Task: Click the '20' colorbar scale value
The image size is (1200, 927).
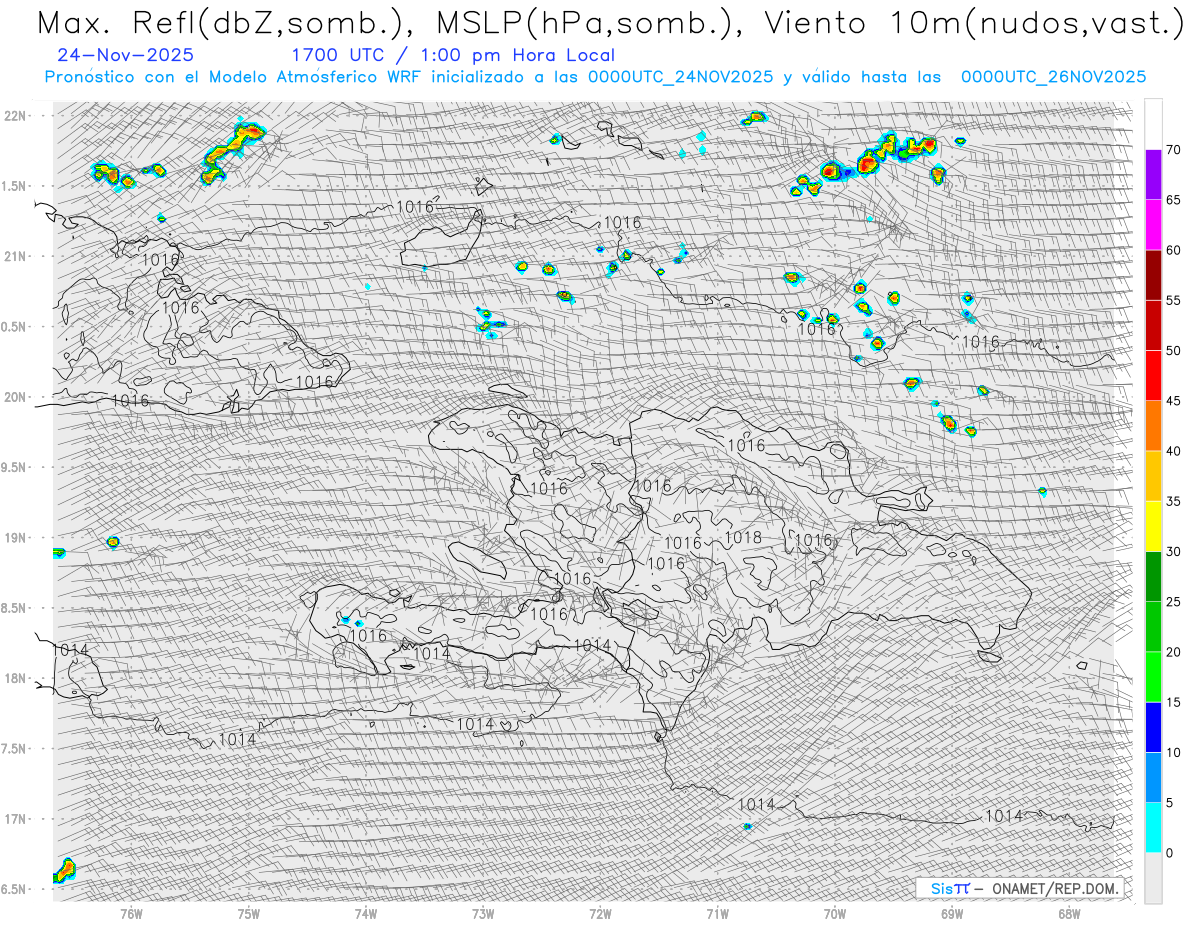Action: (x=1173, y=652)
